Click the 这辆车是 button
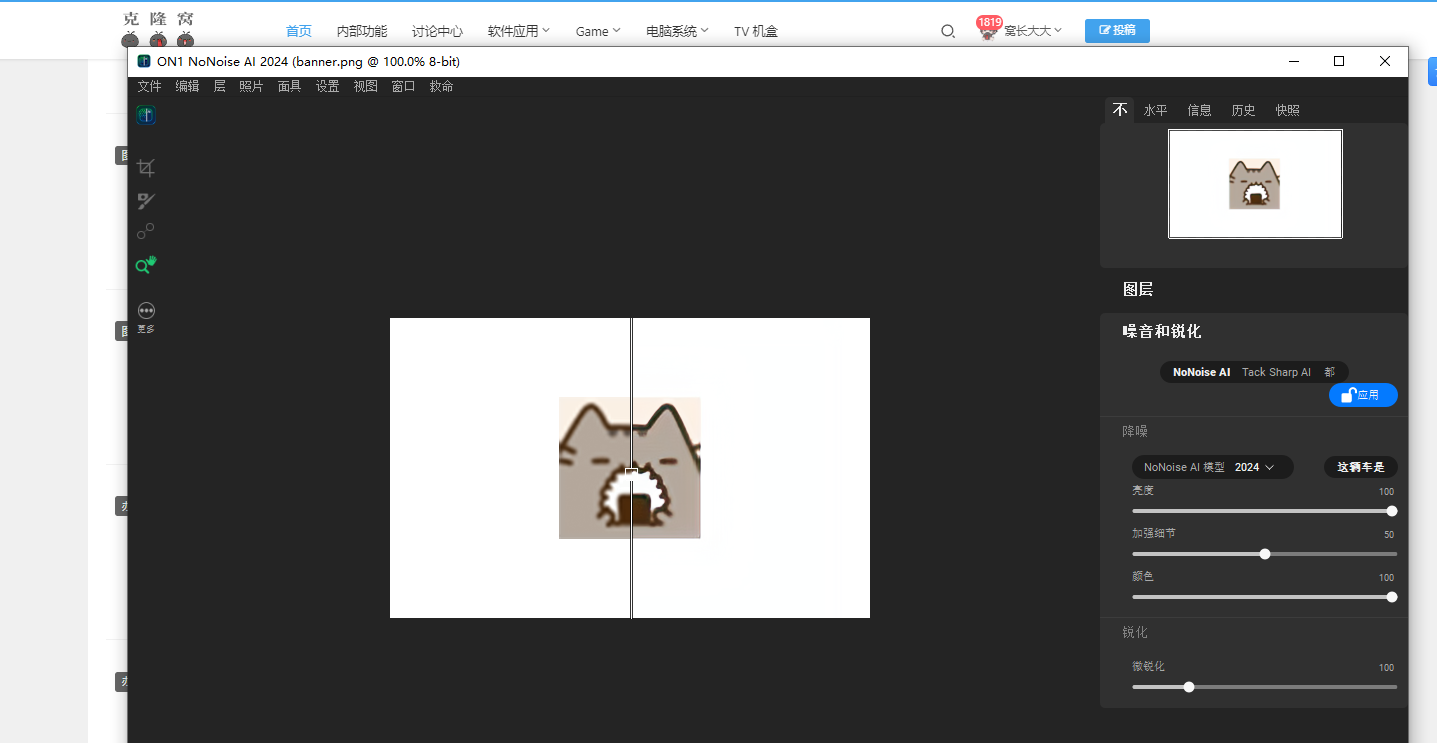 1360,467
